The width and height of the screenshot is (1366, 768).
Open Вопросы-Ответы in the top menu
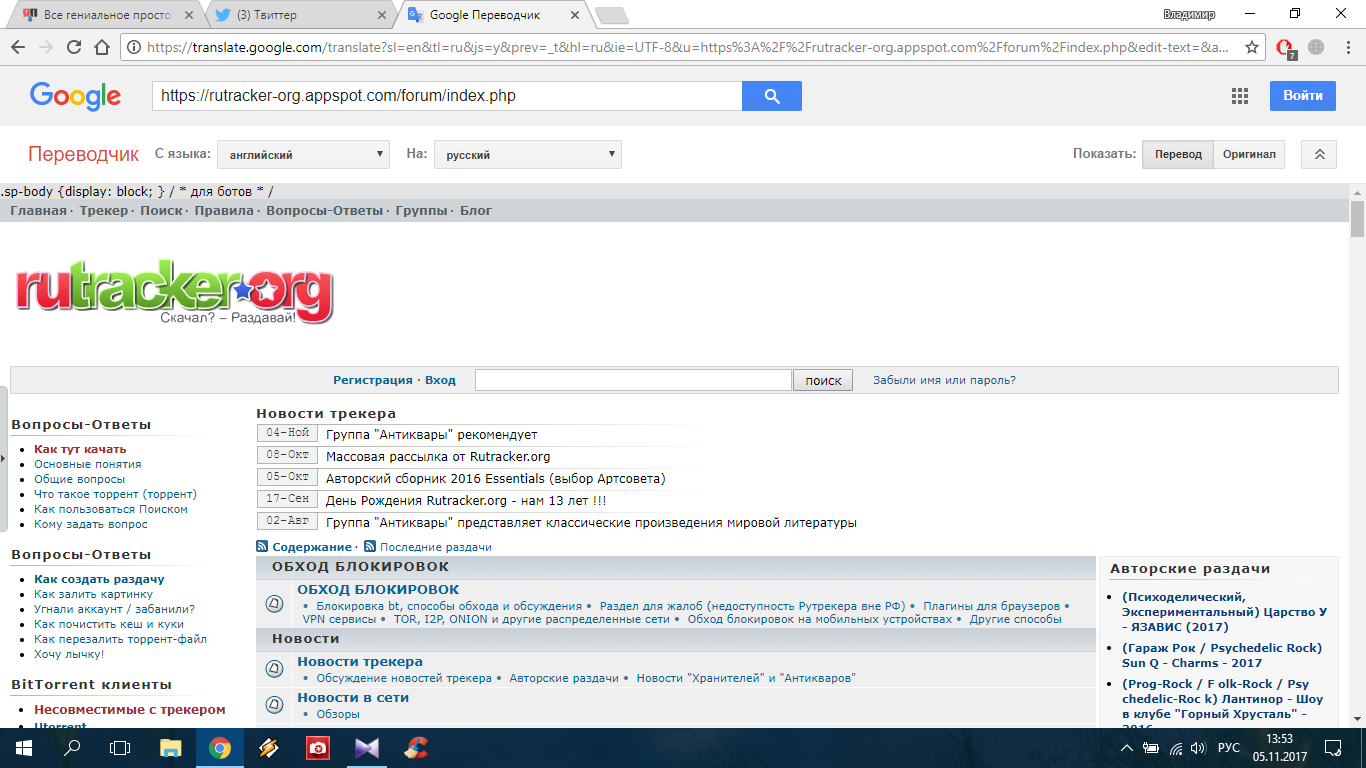(324, 211)
